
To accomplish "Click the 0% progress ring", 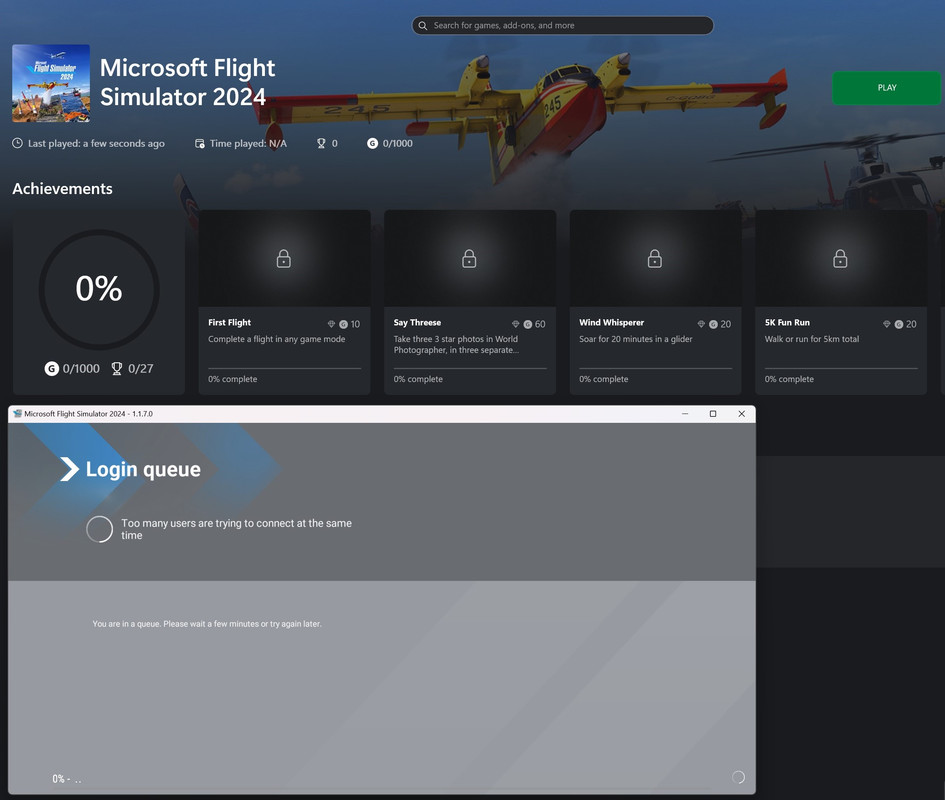I will [99, 289].
